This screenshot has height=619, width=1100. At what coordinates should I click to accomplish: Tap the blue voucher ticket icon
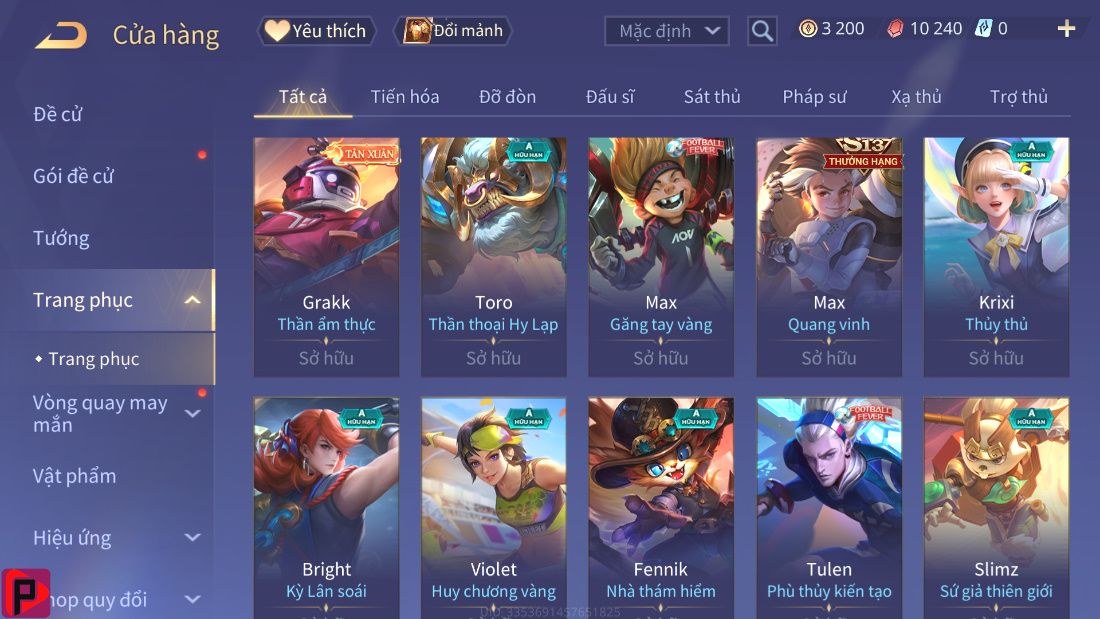[x=984, y=29]
